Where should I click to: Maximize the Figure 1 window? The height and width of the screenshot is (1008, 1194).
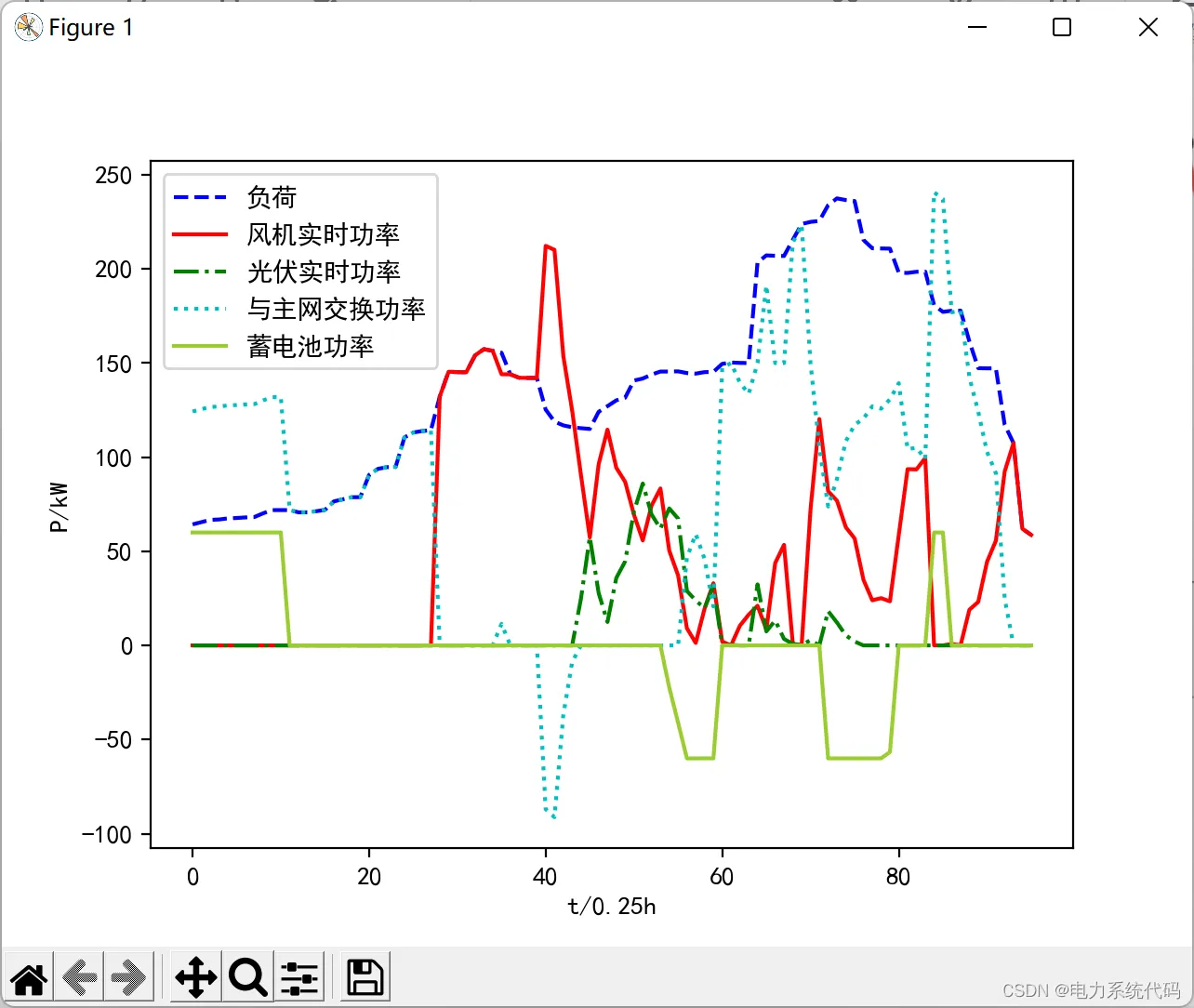pyautogui.click(x=1062, y=28)
